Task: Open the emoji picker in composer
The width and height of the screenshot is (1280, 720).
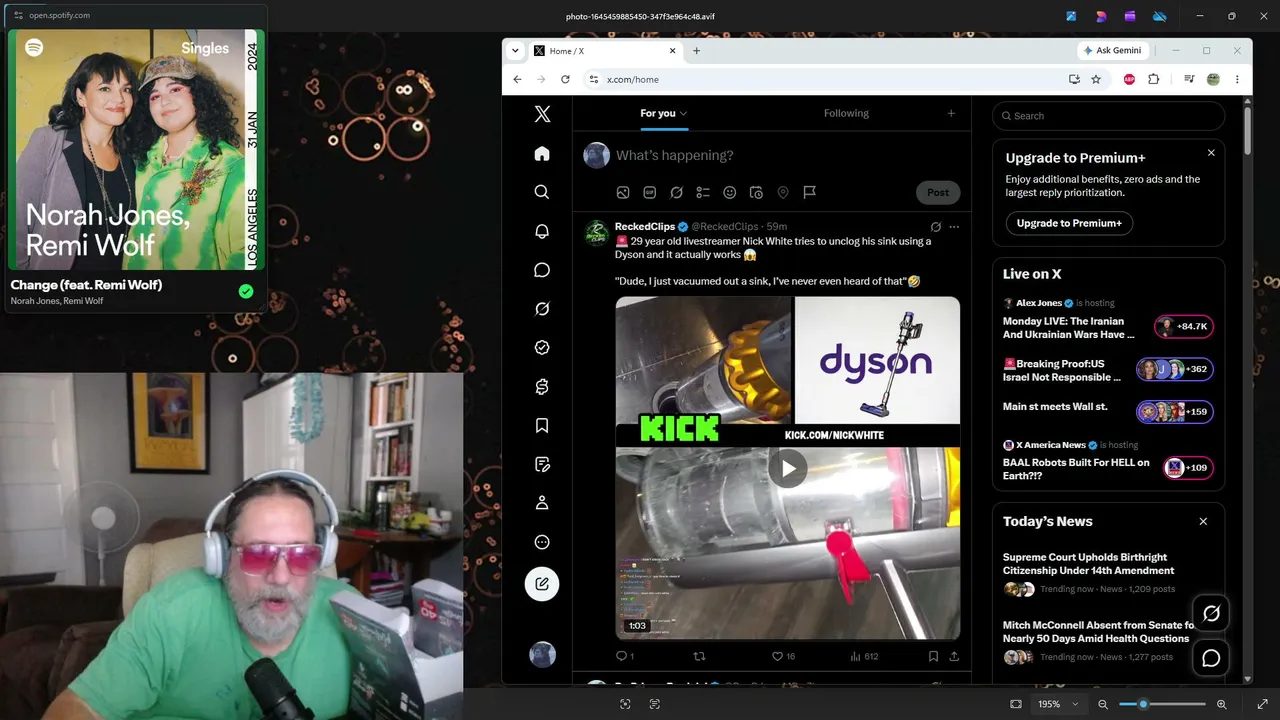Action: [729, 192]
